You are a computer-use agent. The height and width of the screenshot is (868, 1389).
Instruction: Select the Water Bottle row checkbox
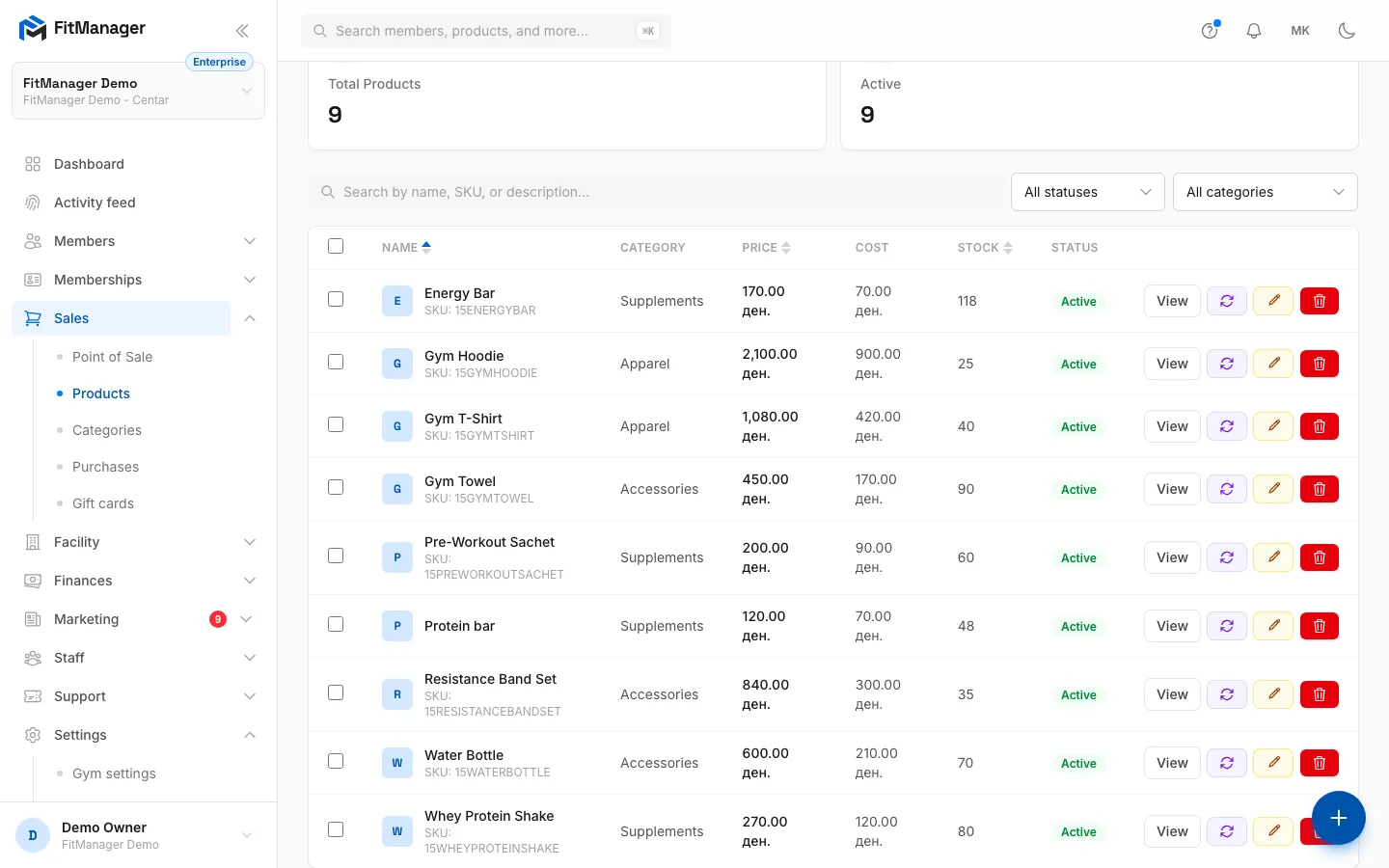coord(336,761)
